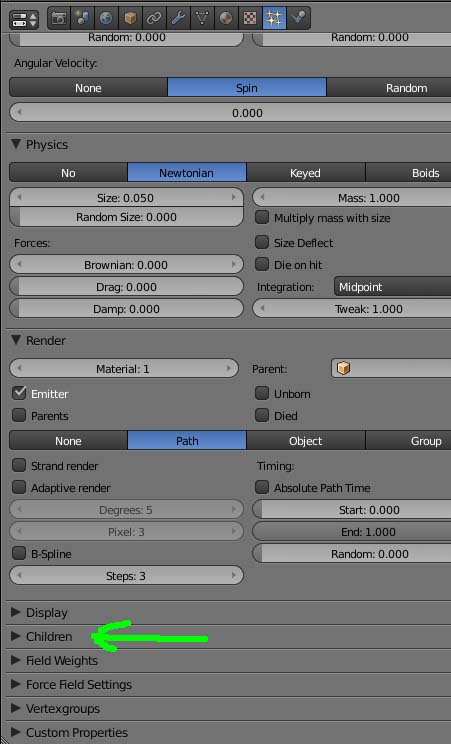Select Group render type
Image resolution: width=451 pixels, height=744 pixels.
coord(408,441)
